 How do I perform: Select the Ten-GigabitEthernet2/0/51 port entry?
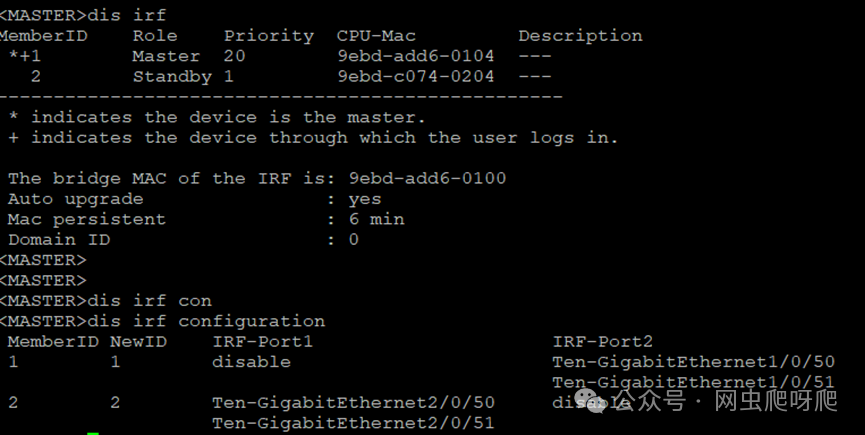coord(353,423)
